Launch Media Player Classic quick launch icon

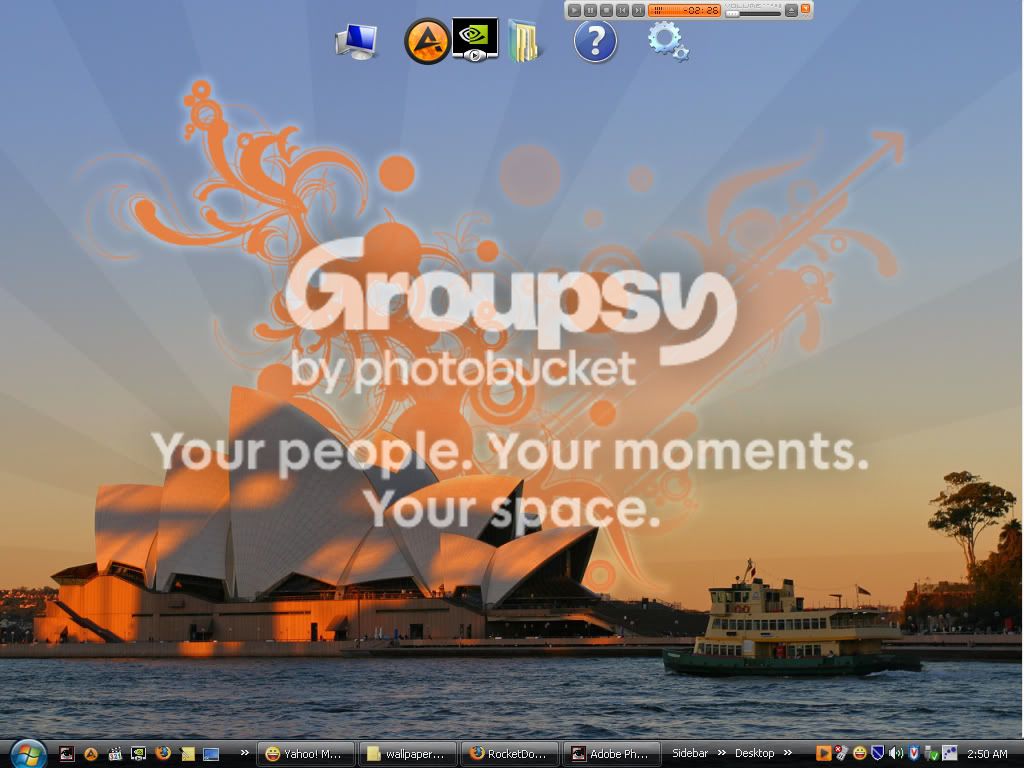[x=115, y=754]
